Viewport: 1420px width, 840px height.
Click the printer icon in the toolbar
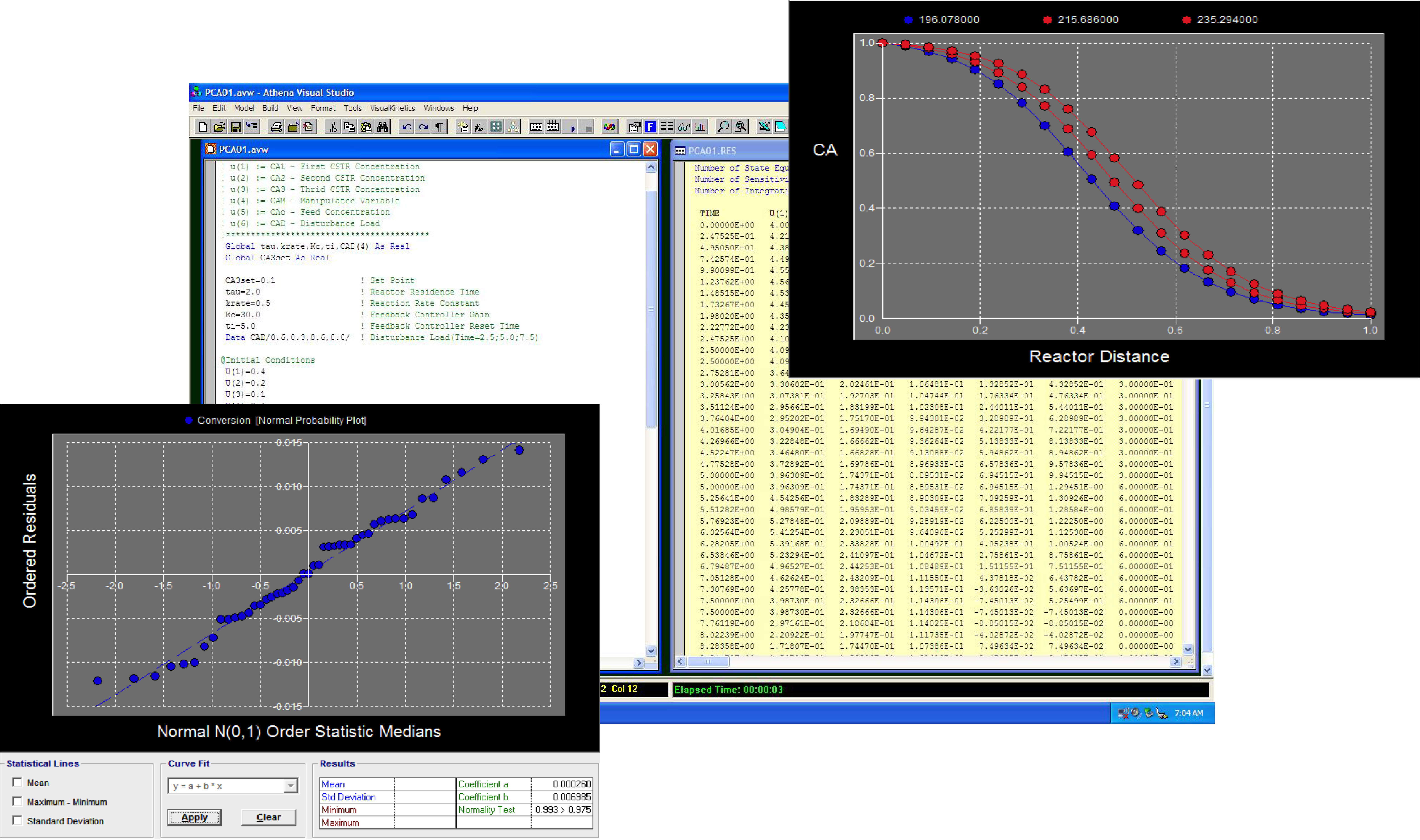(x=276, y=127)
